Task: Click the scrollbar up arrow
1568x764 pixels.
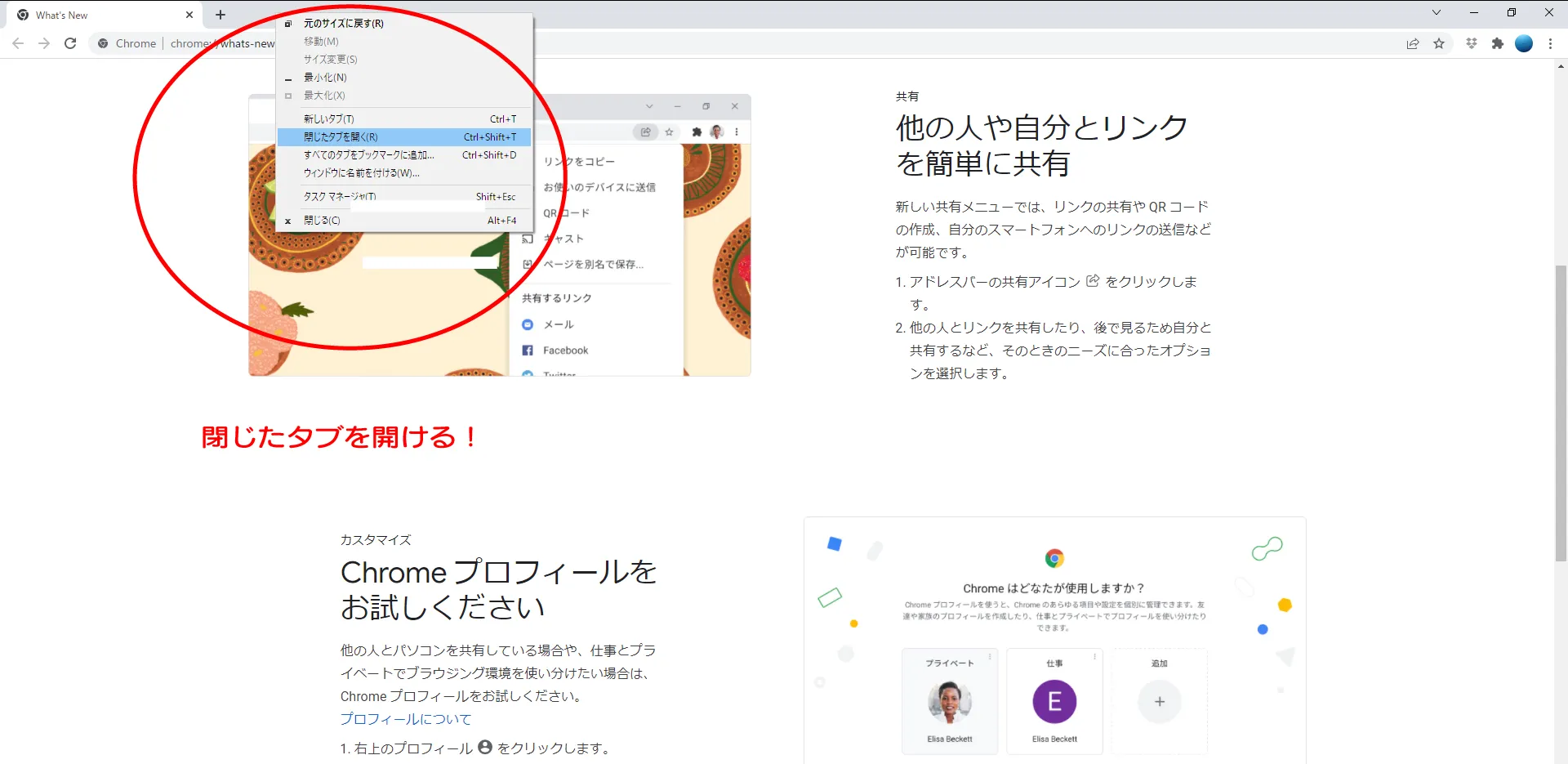Action: [1561, 65]
